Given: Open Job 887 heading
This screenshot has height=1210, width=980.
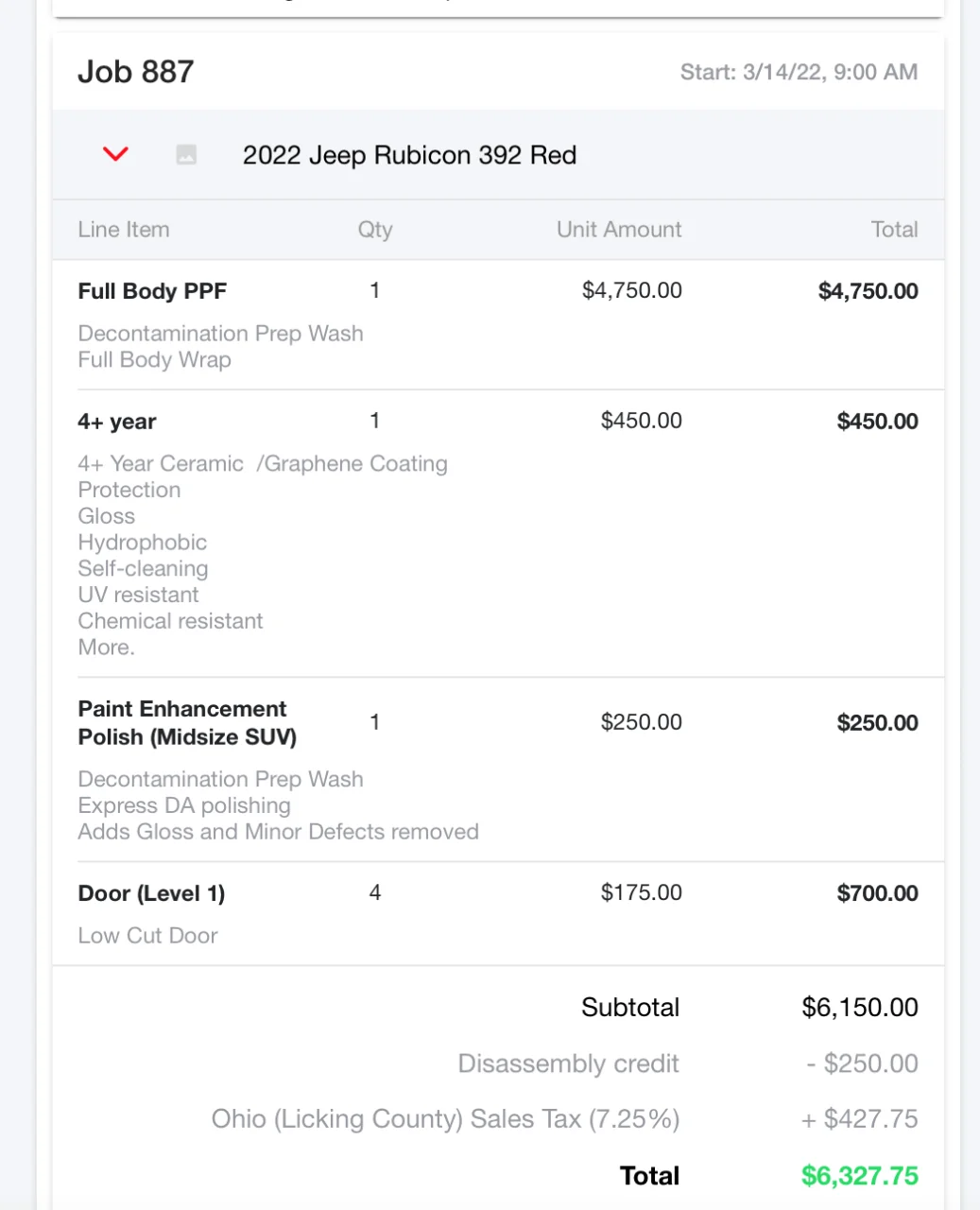Looking at the screenshot, I should pyautogui.click(x=136, y=71).
